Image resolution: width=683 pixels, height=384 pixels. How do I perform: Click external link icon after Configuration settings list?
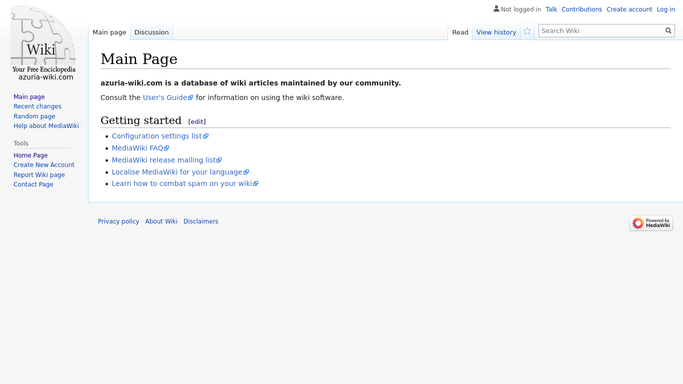206,136
